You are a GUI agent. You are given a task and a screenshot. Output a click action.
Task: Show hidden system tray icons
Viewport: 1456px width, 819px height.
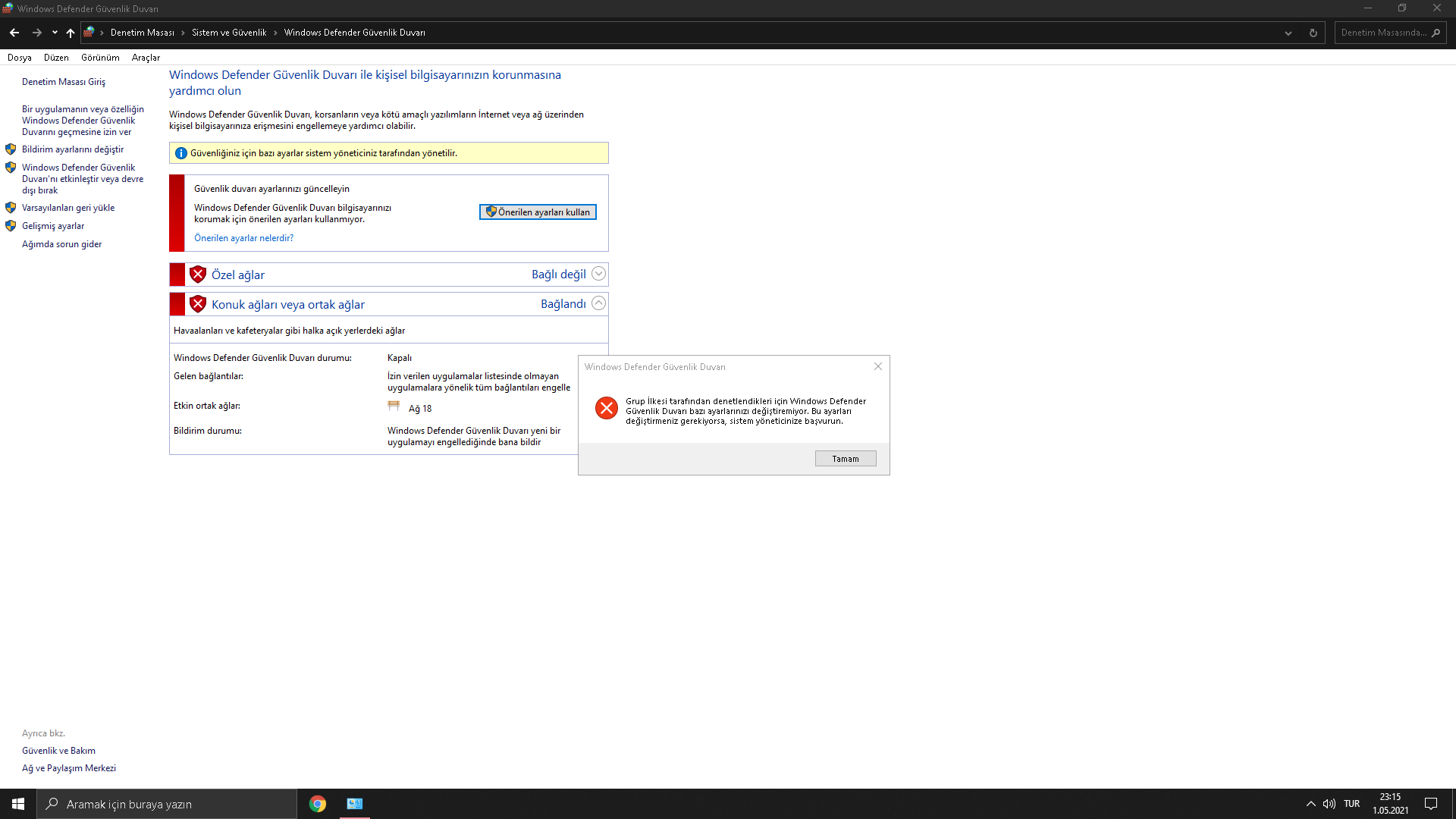[1310, 804]
